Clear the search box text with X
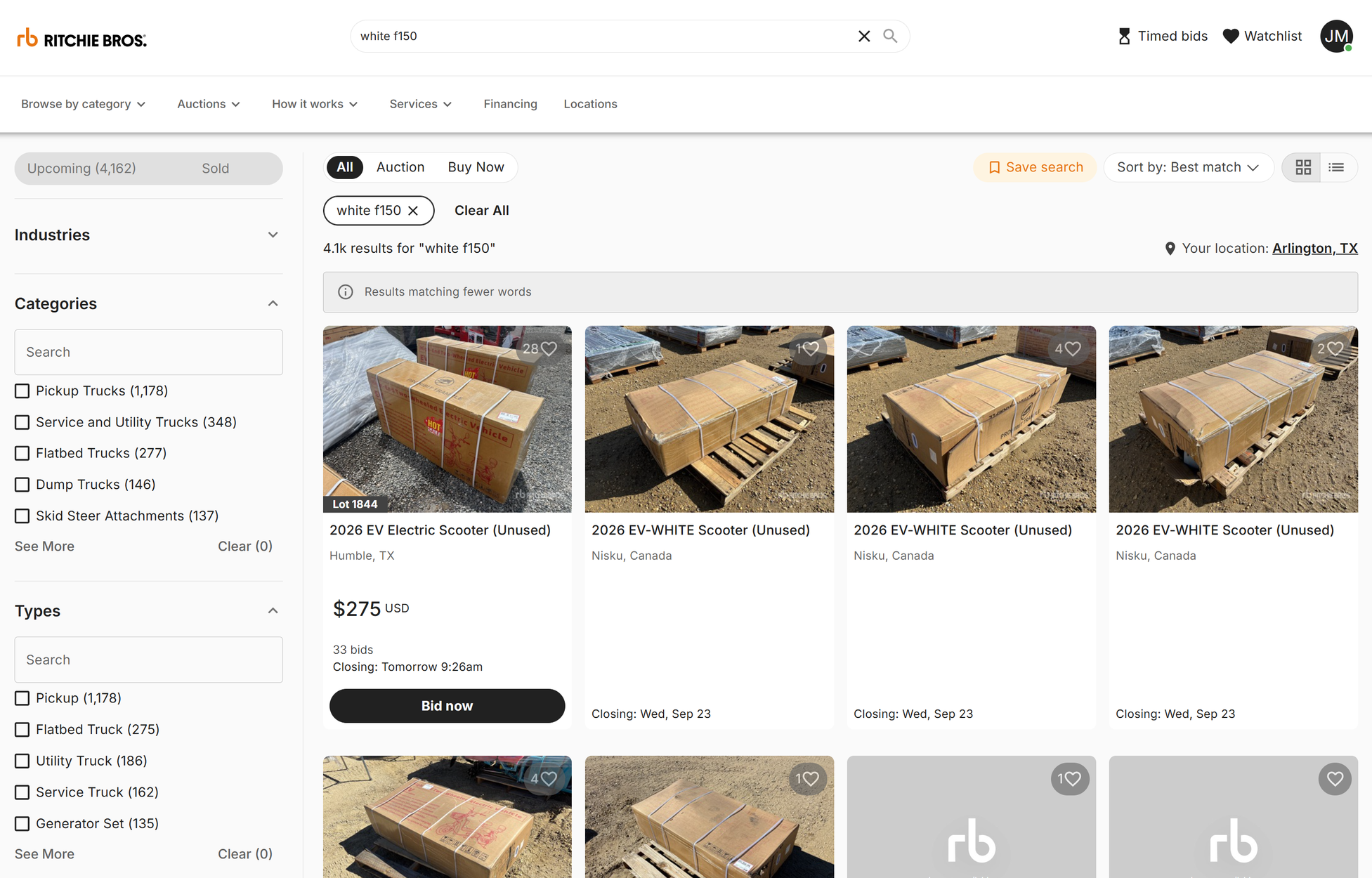The height and width of the screenshot is (878, 1372). (864, 36)
